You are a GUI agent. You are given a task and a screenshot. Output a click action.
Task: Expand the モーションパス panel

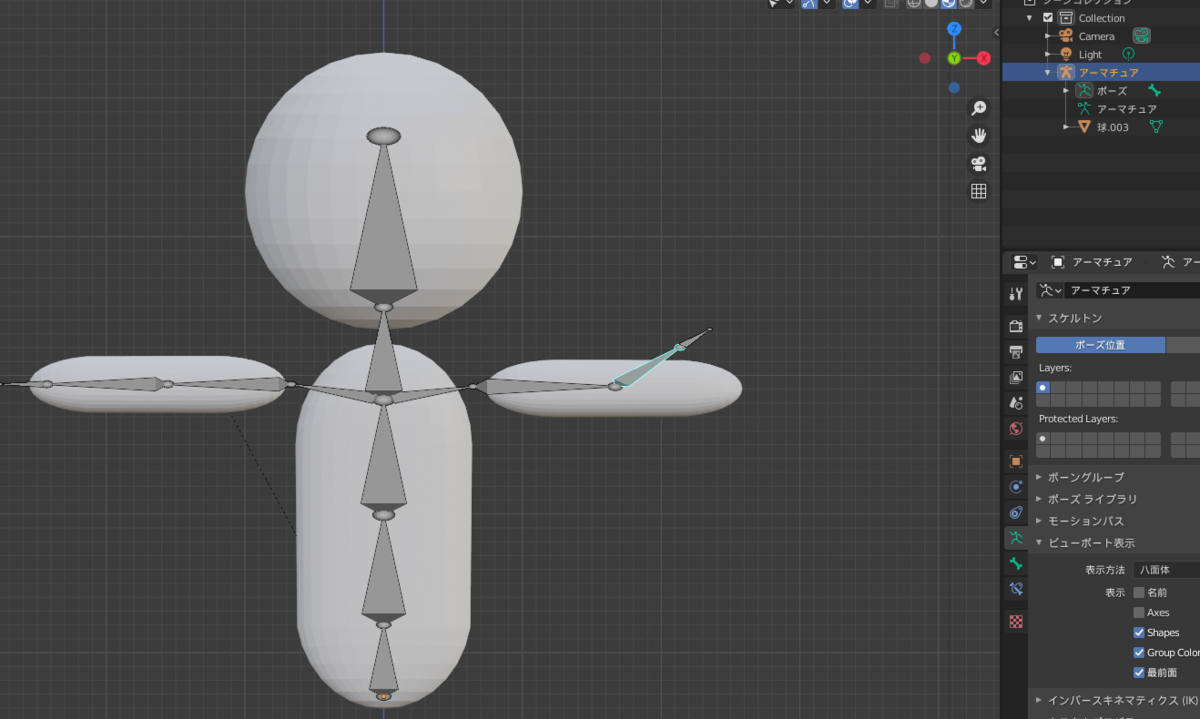tap(1039, 521)
